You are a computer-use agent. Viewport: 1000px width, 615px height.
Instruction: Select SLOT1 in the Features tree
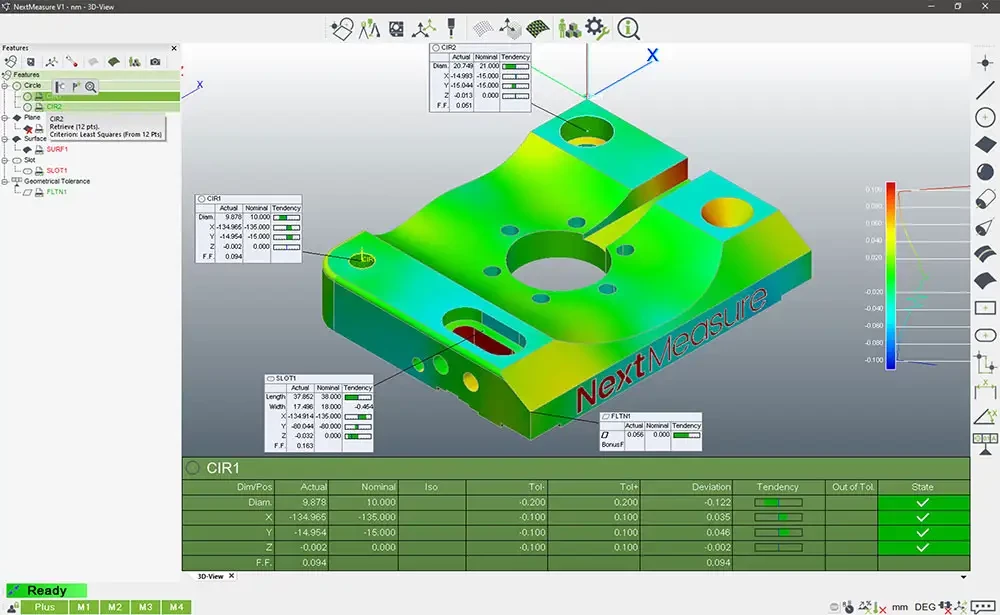coord(57,170)
